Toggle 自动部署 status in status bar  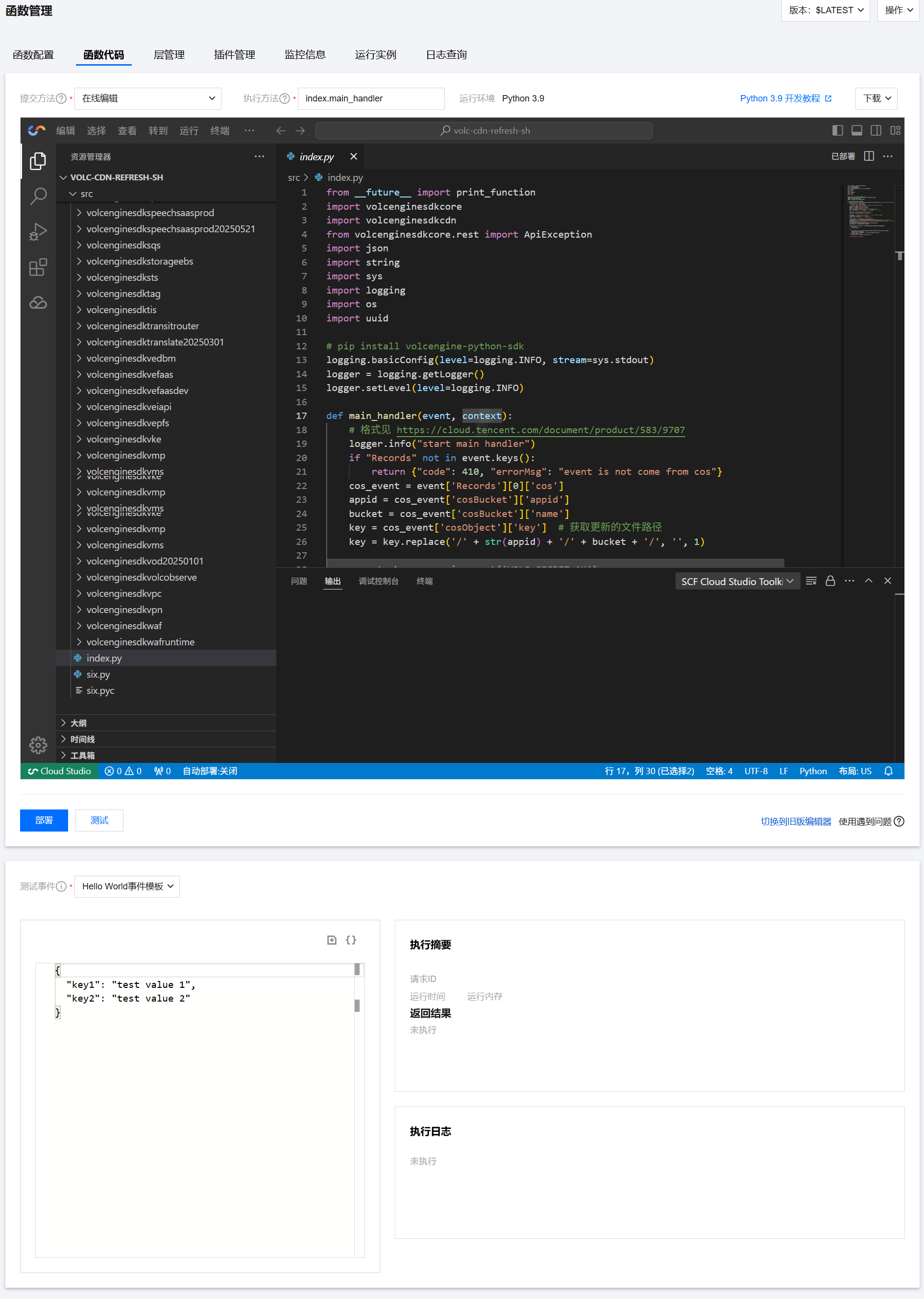tap(209, 771)
